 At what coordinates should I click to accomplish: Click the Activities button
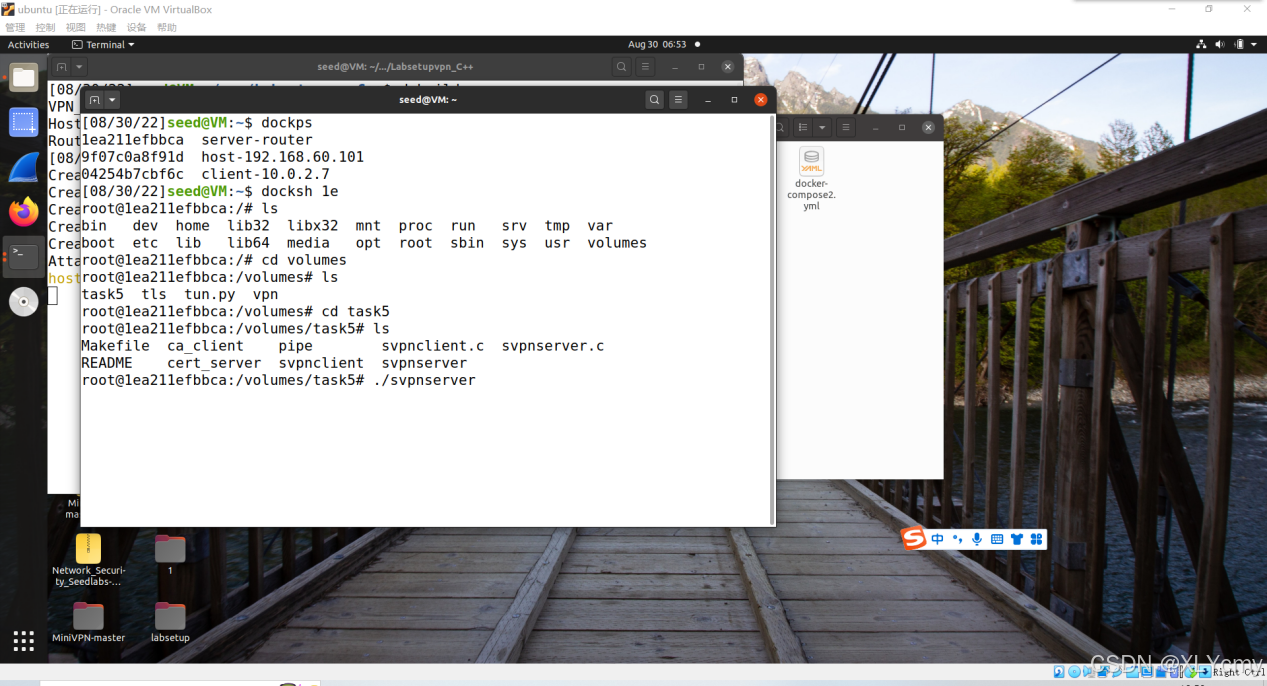tap(29, 44)
